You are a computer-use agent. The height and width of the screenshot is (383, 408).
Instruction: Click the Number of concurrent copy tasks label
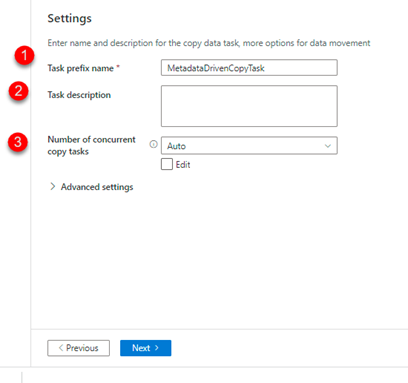pos(91,145)
